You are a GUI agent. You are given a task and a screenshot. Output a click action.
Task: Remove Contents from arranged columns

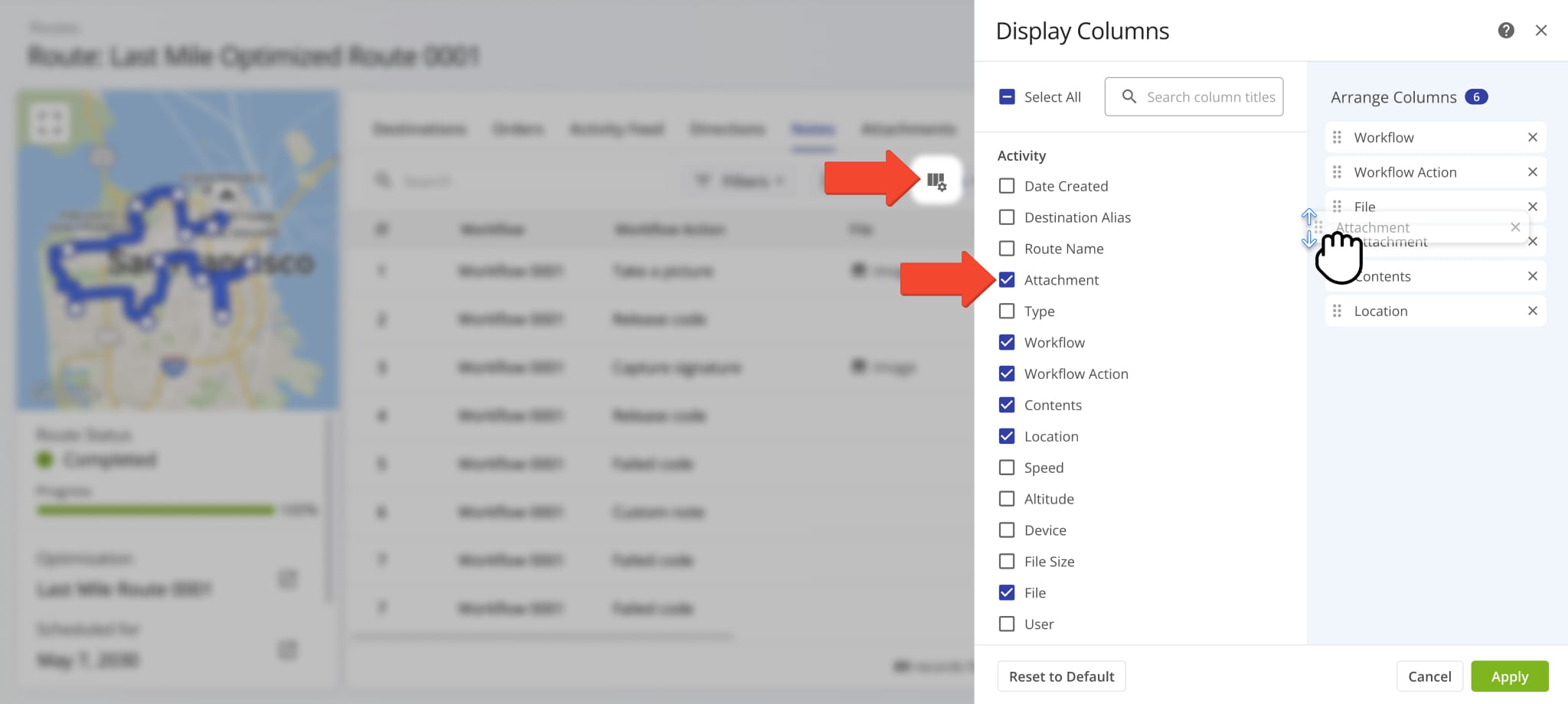(1532, 276)
